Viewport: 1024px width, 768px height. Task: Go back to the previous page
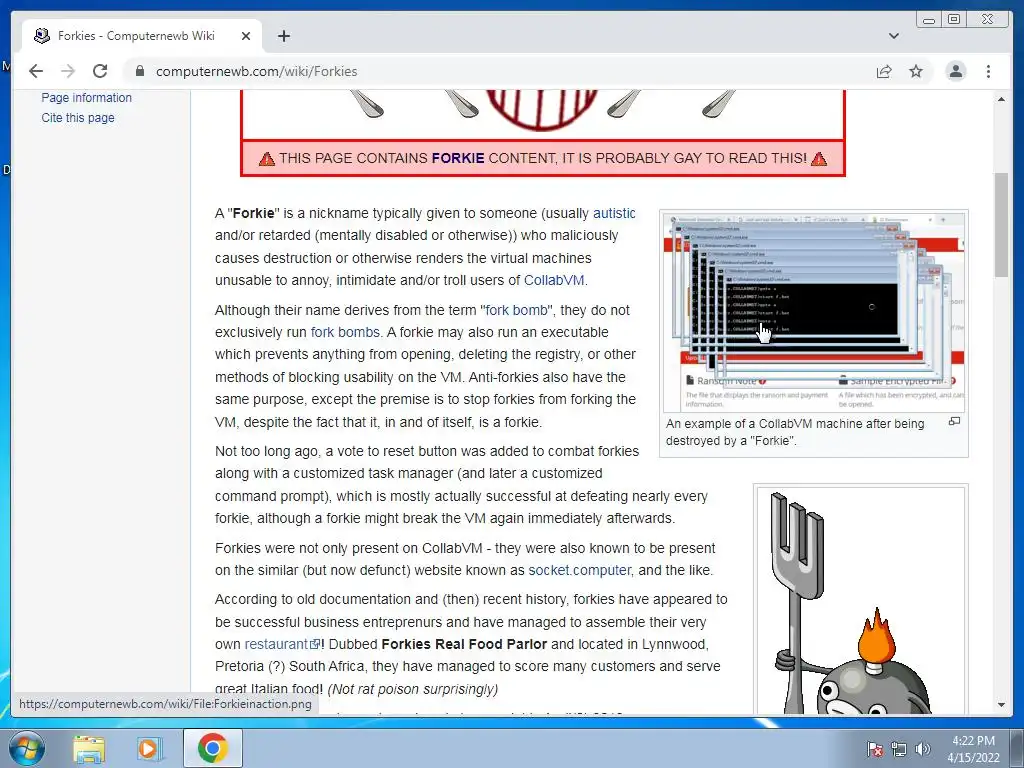36,71
